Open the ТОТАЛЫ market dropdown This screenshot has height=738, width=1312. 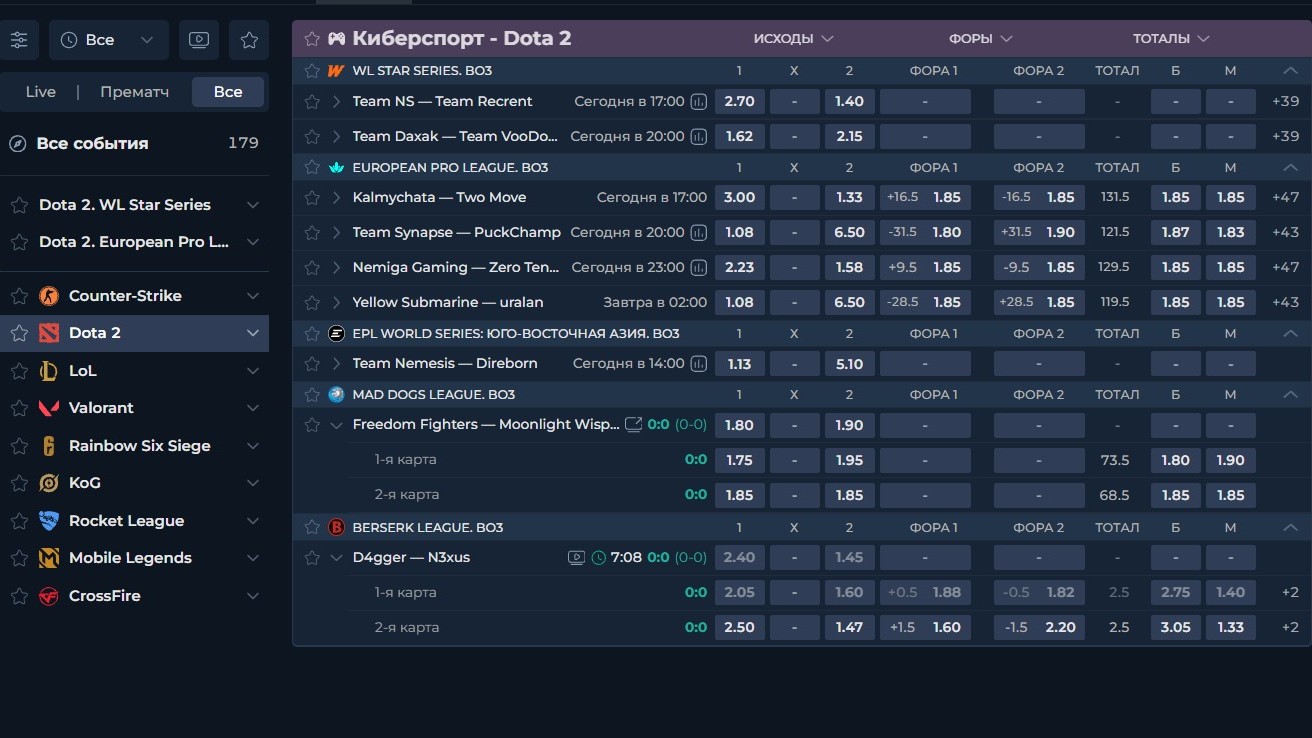click(x=1172, y=39)
